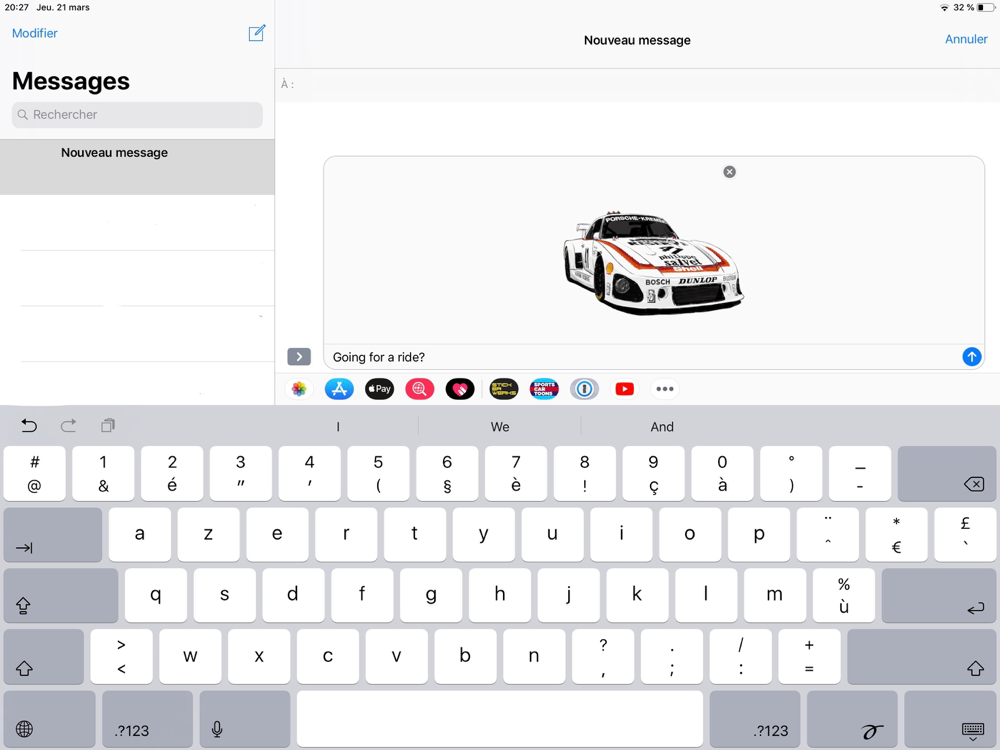
Task: Tap the À: recipient field
Action: pyautogui.click(x=637, y=84)
